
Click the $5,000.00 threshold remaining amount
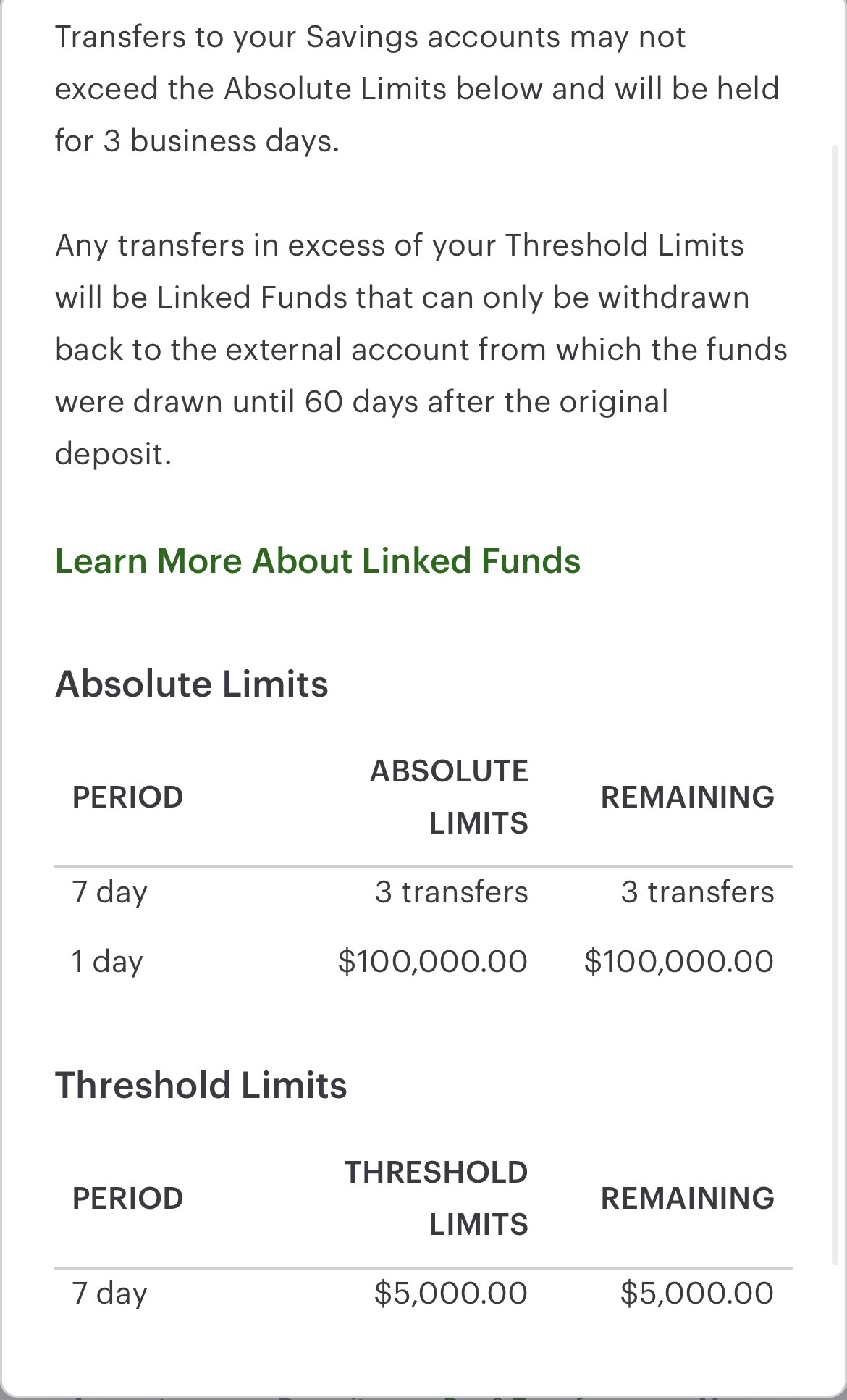696,1294
